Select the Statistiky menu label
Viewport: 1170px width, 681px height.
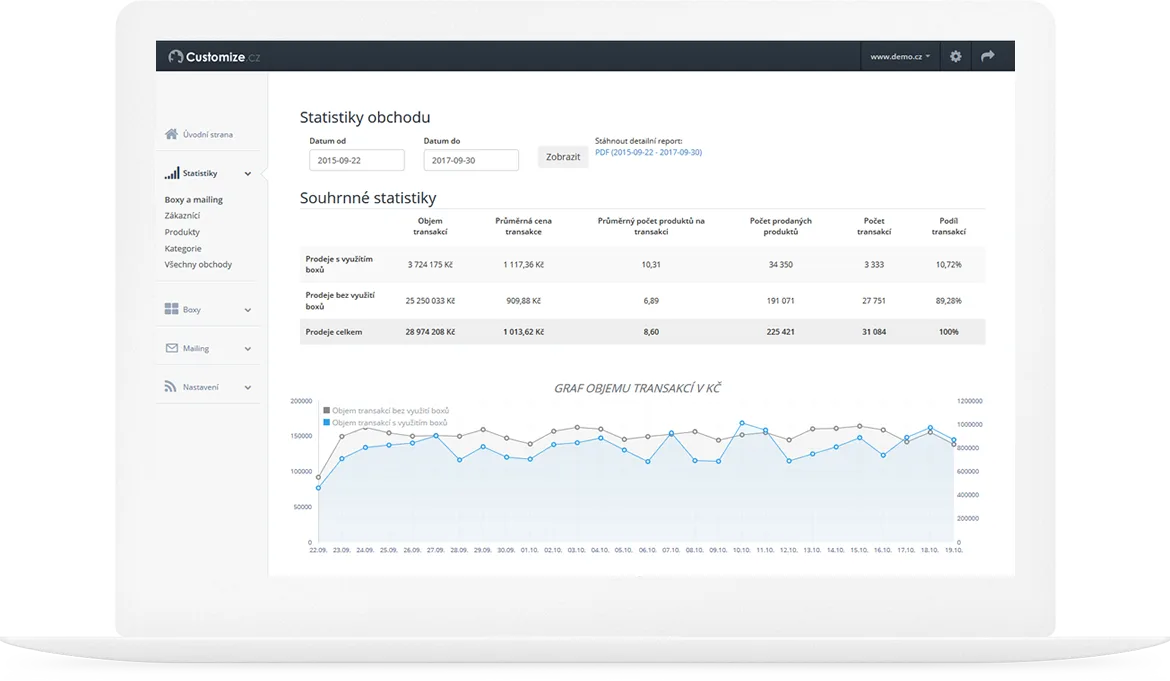pyautogui.click(x=200, y=173)
